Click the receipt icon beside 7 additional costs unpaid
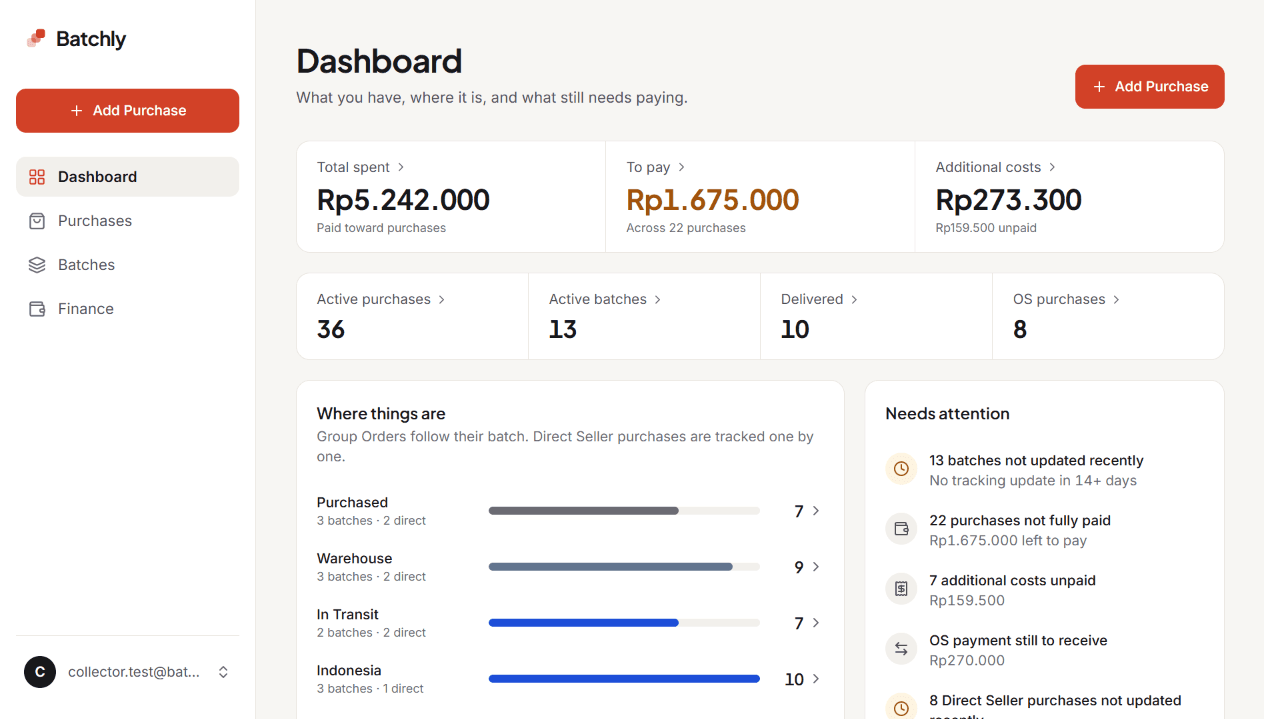Image resolution: width=1264 pixels, height=719 pixels. tap(901, 588)
